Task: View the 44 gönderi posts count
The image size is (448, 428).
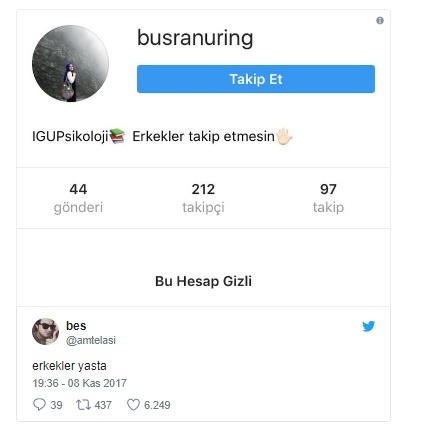Action: 78,198
